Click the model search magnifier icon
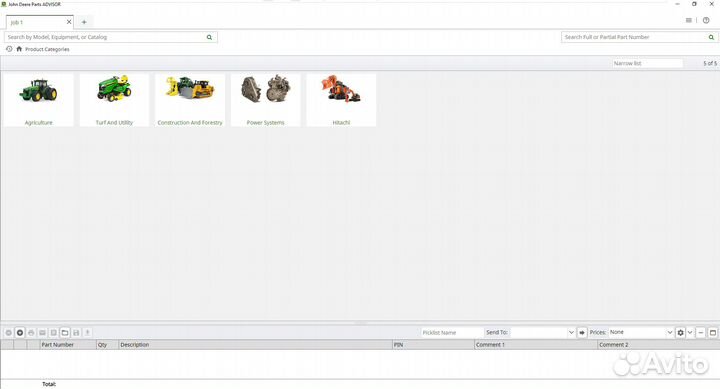This screenshot has width=720, height=389. pos(209,37)
